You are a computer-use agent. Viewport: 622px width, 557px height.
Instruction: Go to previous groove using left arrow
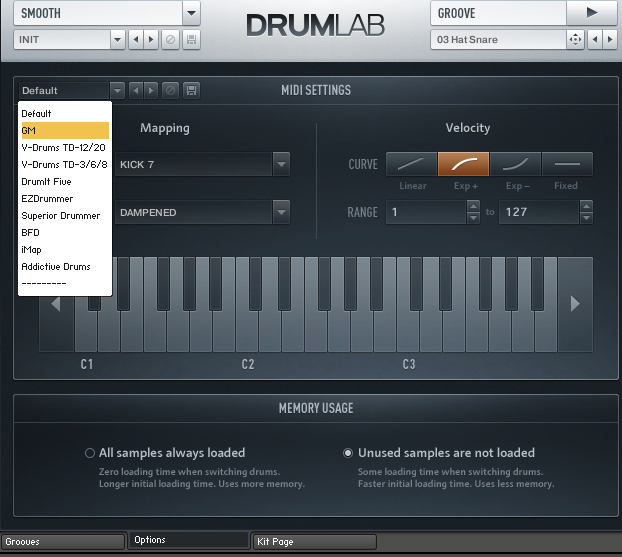click(x=595, y=40)
